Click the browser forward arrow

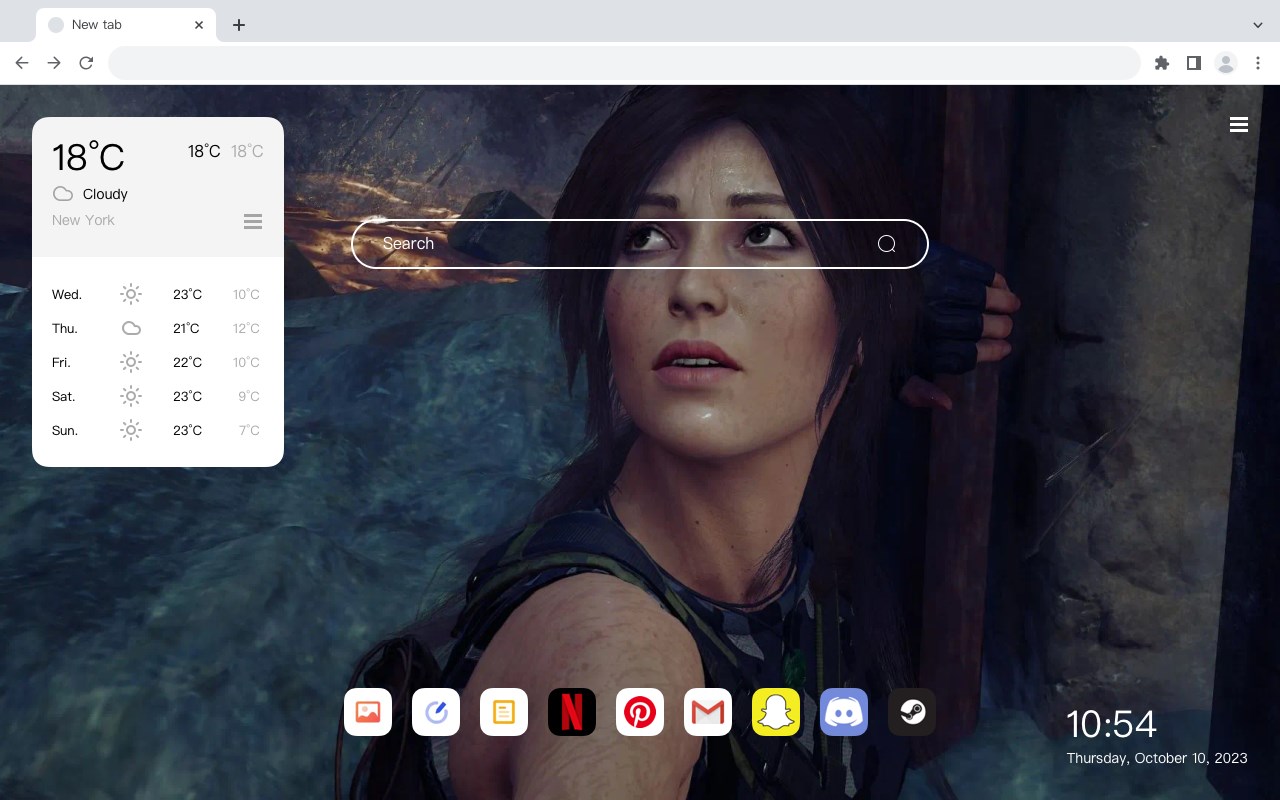[54, 63]
